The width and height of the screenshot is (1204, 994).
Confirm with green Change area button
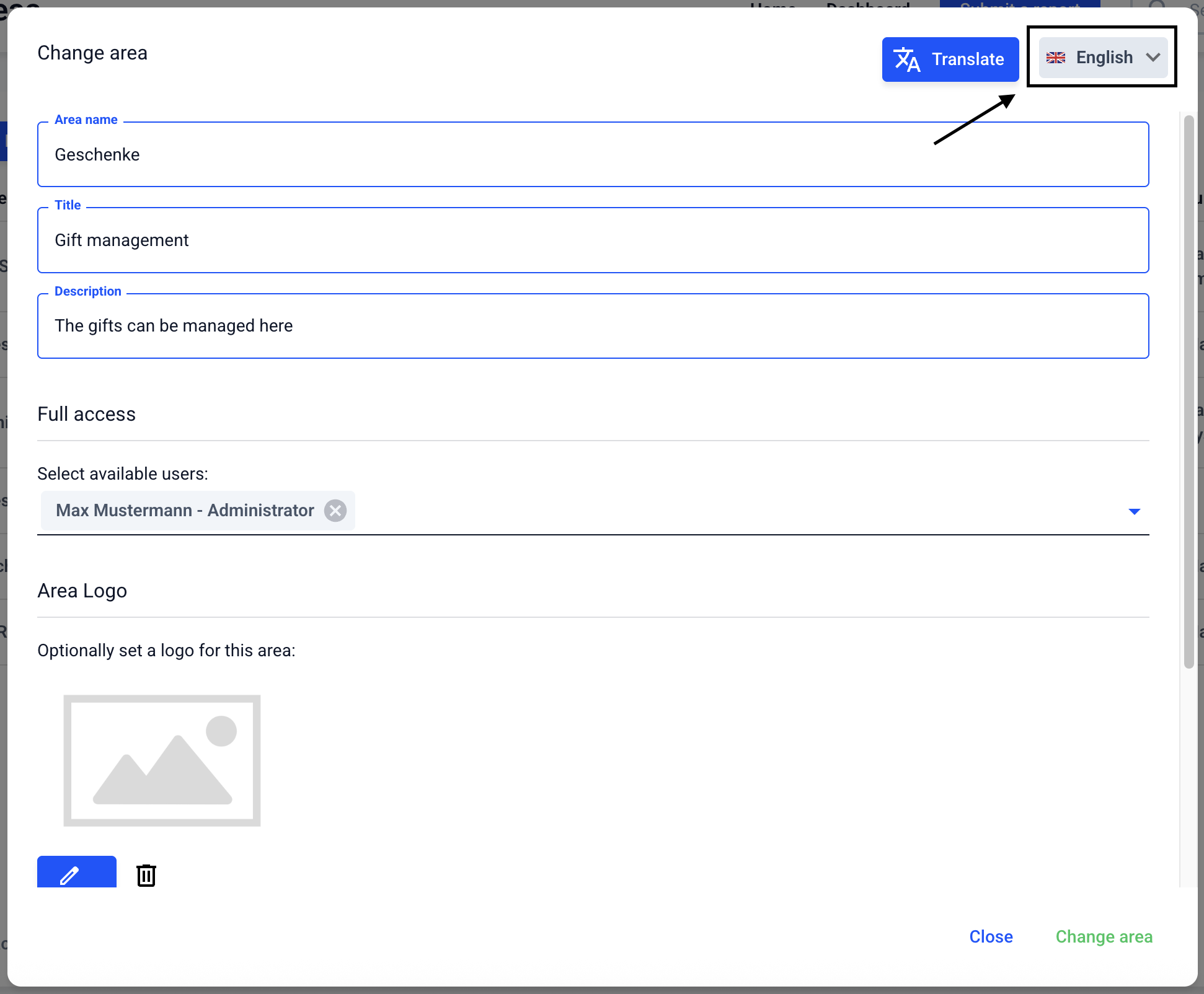(x=1104, y=936)
